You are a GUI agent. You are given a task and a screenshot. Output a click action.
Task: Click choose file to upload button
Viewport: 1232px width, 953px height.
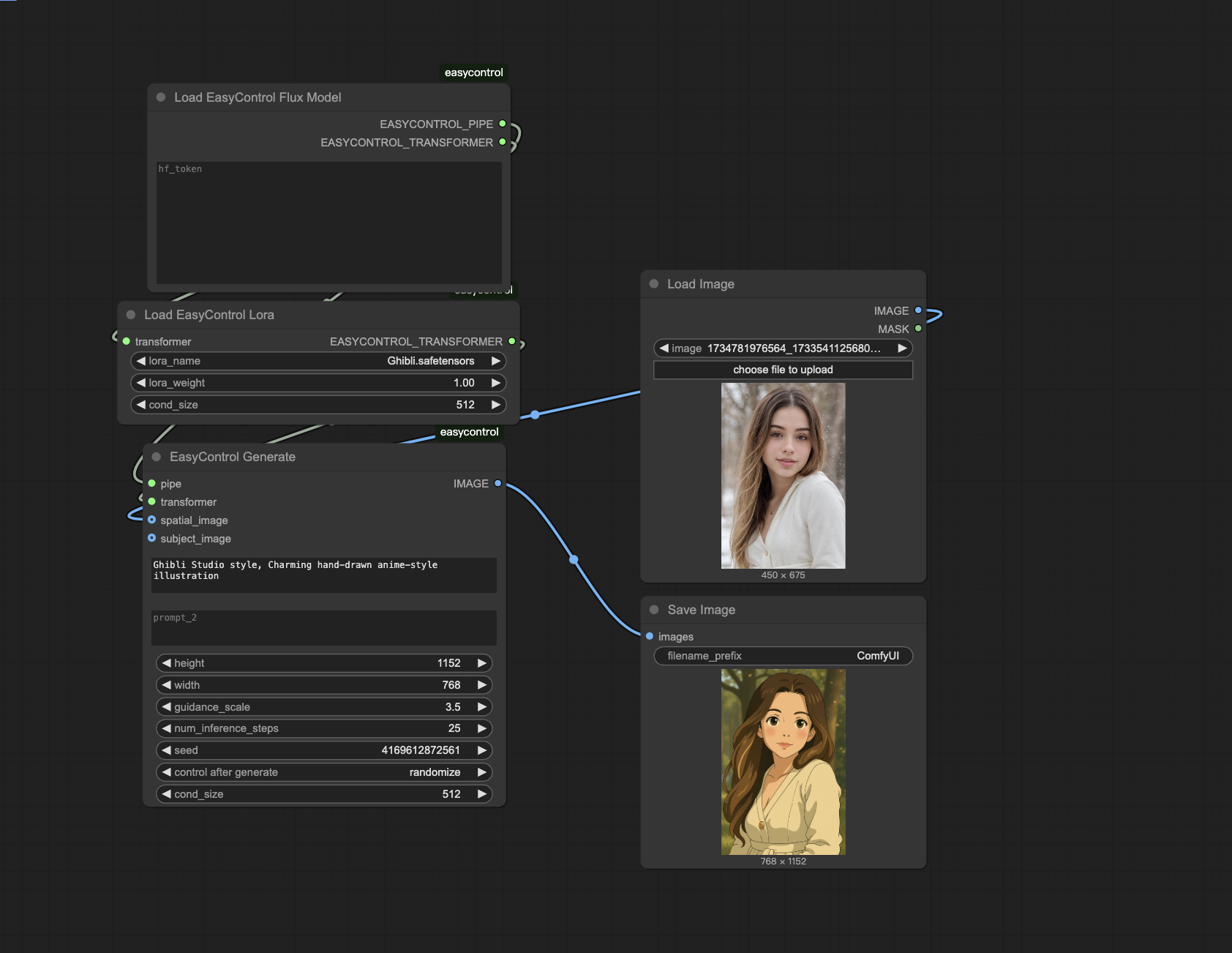tap(783, 370)
